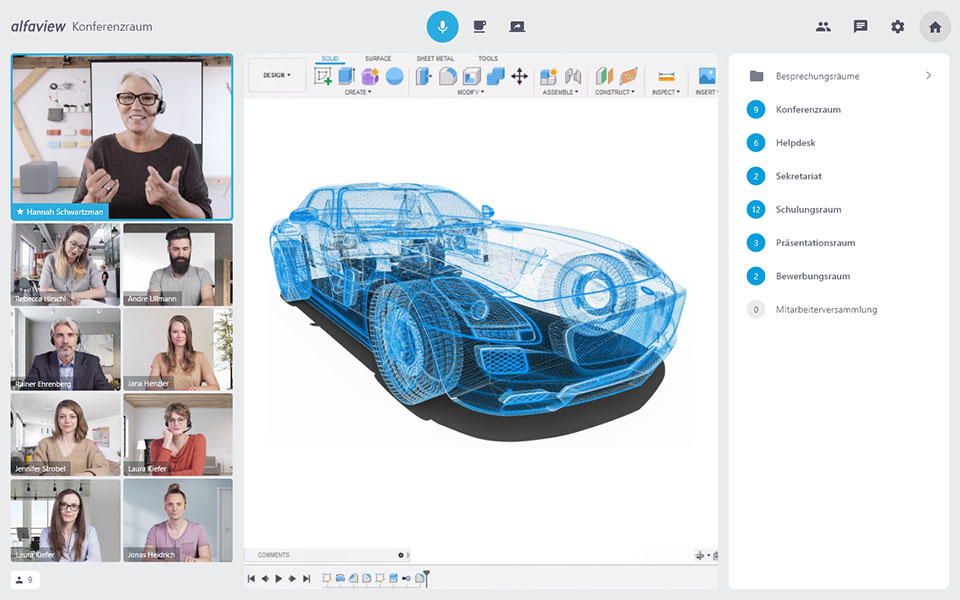Open the folder icon beside Besprechungsräume
The width and height of the screenshot is (960, 600).
tap(757, 76)
